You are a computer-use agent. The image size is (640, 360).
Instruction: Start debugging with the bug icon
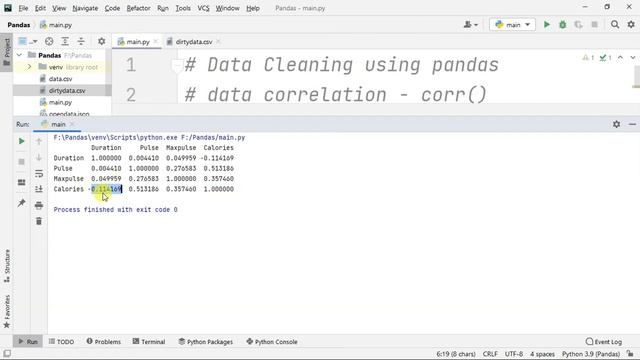point(562,25)
